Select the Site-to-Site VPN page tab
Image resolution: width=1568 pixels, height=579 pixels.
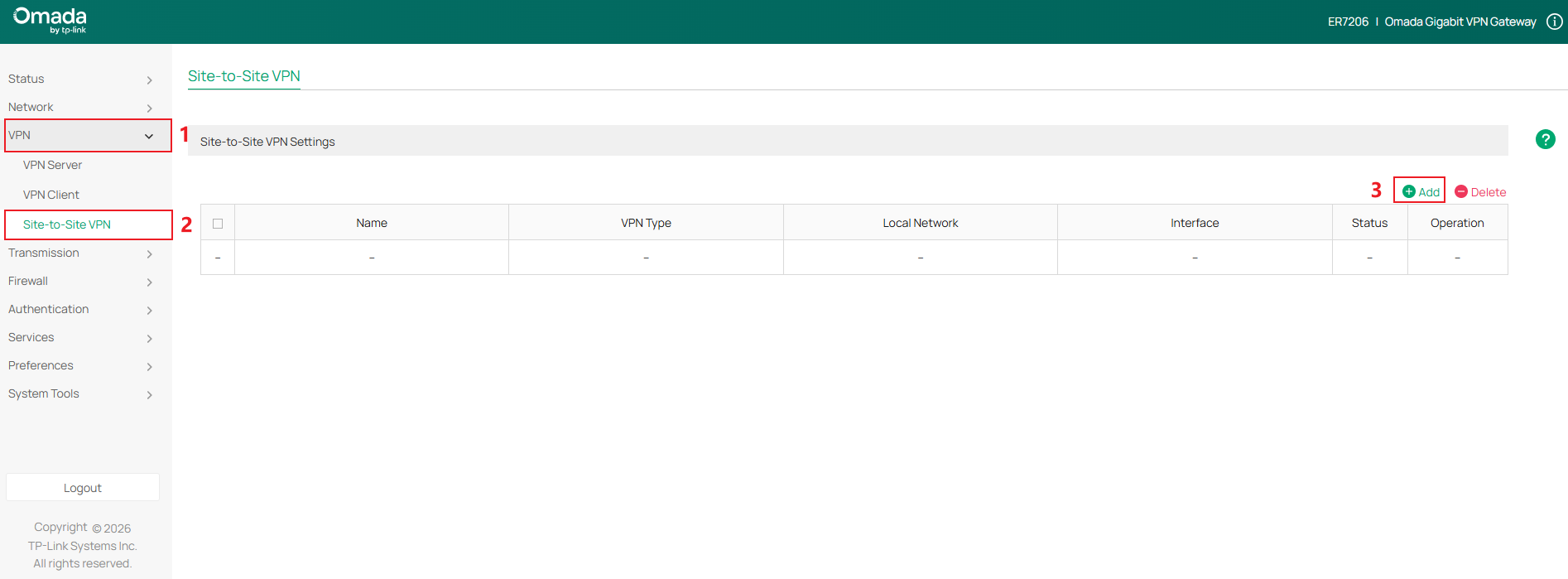(x=244, y=76)
